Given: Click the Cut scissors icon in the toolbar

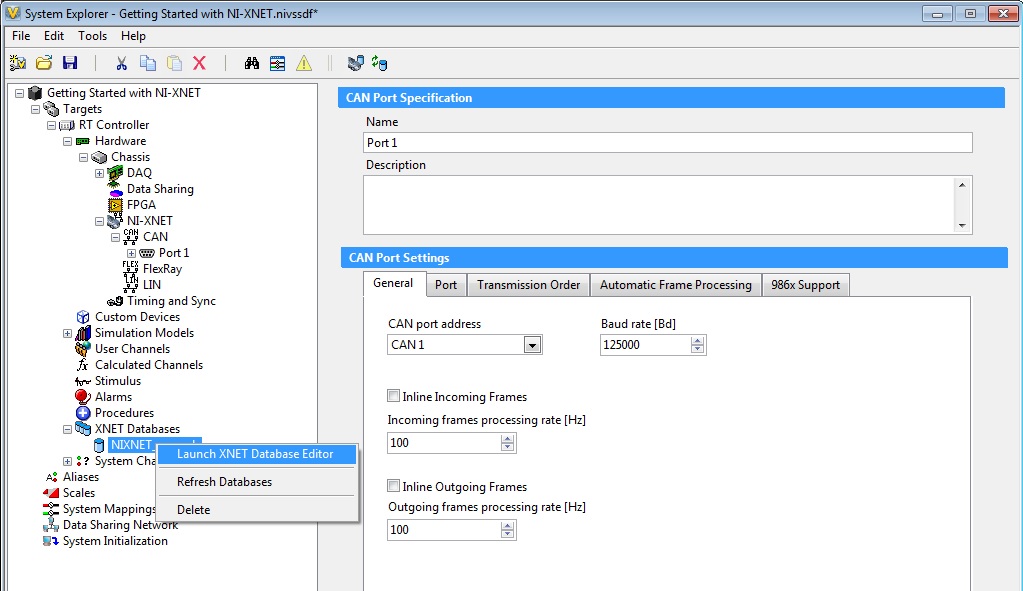Looking at the screenshot, I should click(x=121, y=63).
